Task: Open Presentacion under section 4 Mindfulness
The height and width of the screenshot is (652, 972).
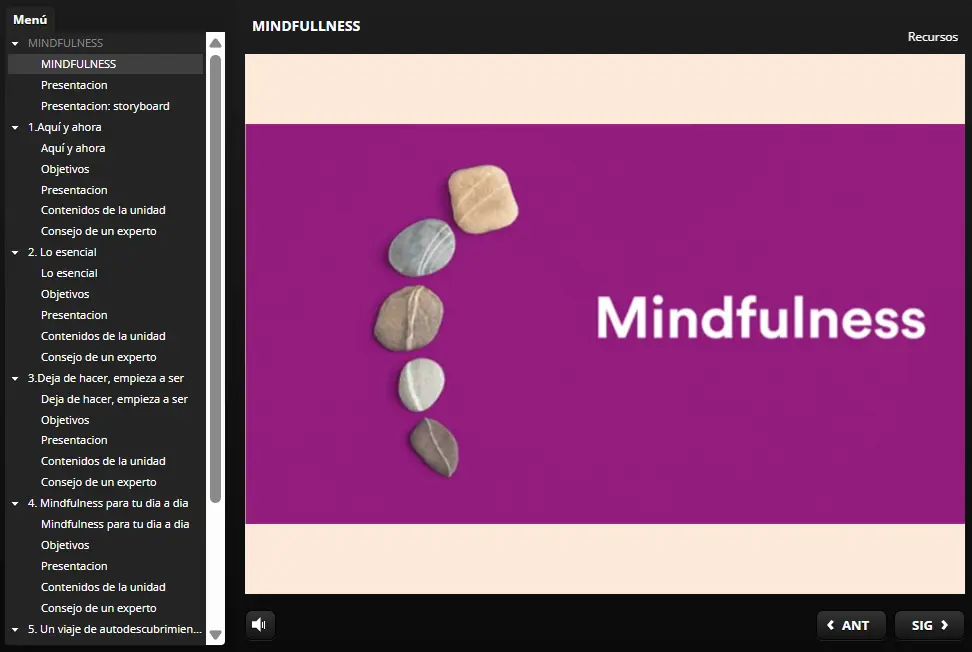Action: click(74, 566)
